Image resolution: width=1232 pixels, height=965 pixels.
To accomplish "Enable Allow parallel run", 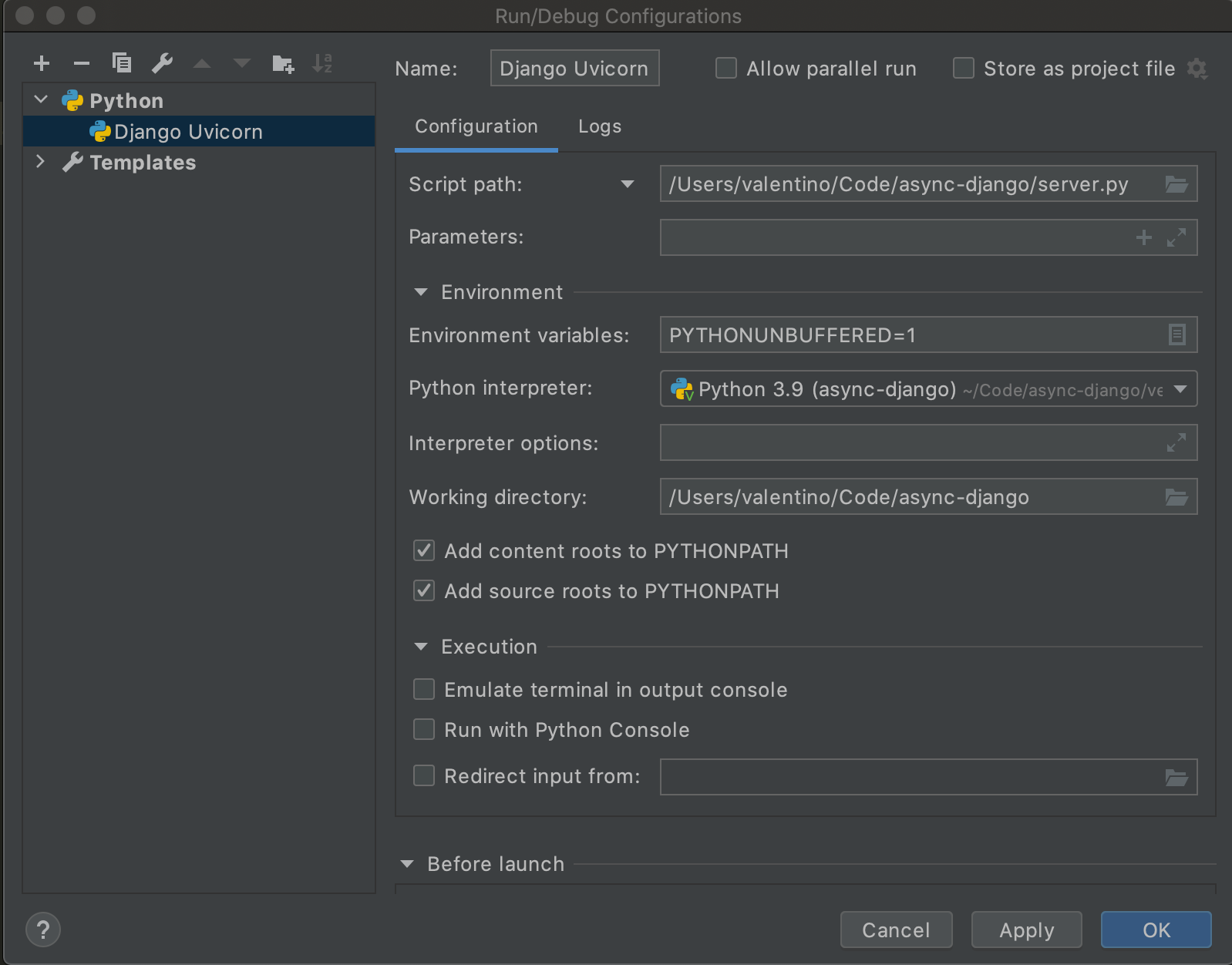I will tap(726, 69).
